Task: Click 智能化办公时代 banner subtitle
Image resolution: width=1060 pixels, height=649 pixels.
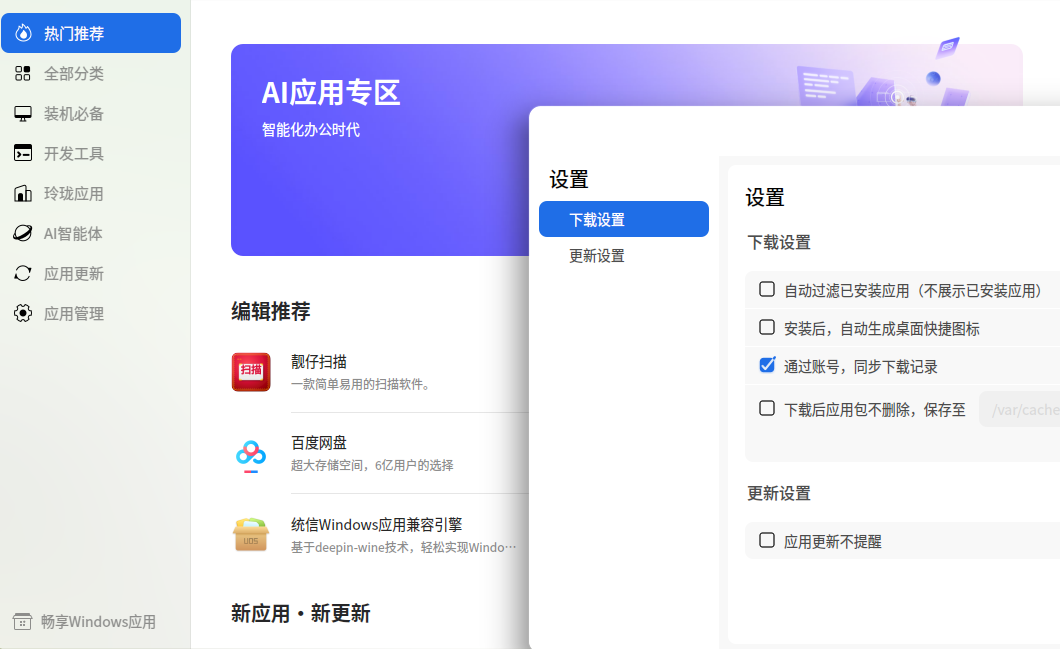Action: click(310, 130)
